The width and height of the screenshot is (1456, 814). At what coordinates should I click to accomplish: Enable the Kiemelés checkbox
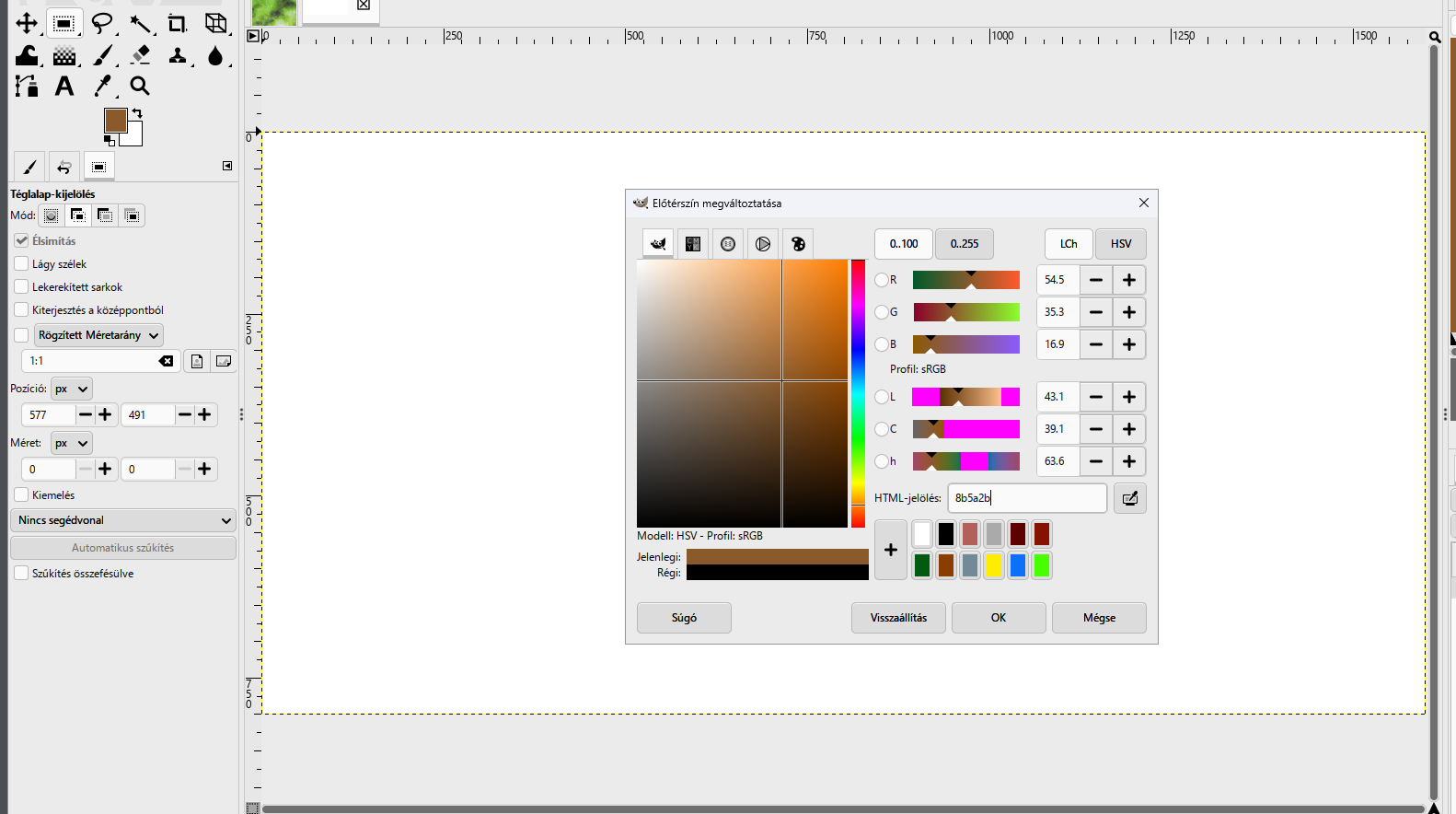pos(21,494)
